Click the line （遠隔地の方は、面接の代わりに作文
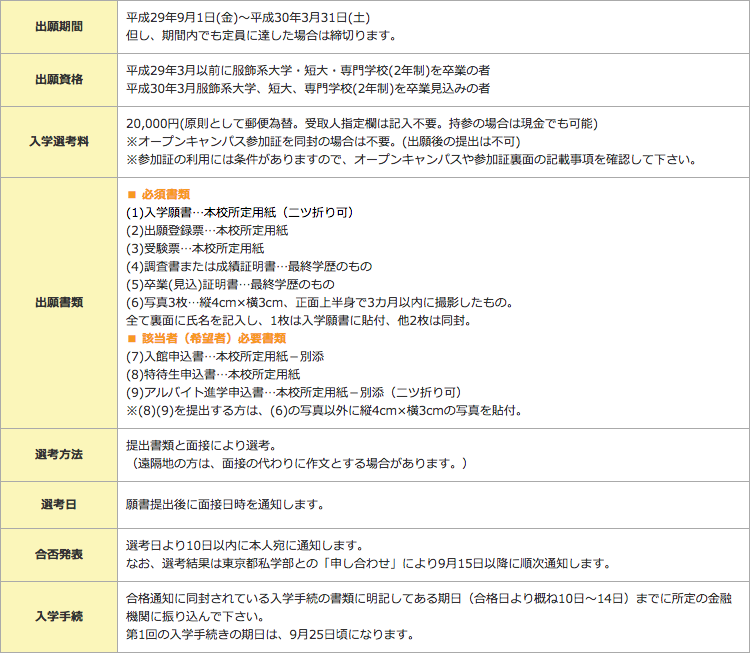 [x=297, y=464]
